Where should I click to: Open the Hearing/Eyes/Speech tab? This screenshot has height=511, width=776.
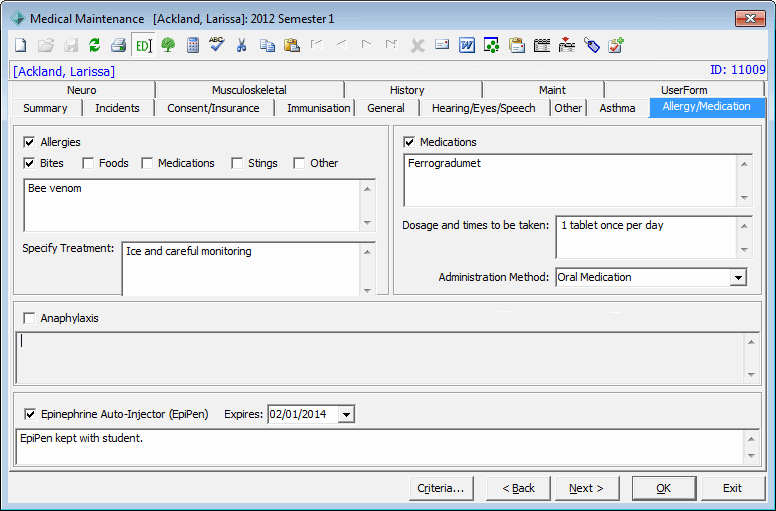(x=484, y=108)
